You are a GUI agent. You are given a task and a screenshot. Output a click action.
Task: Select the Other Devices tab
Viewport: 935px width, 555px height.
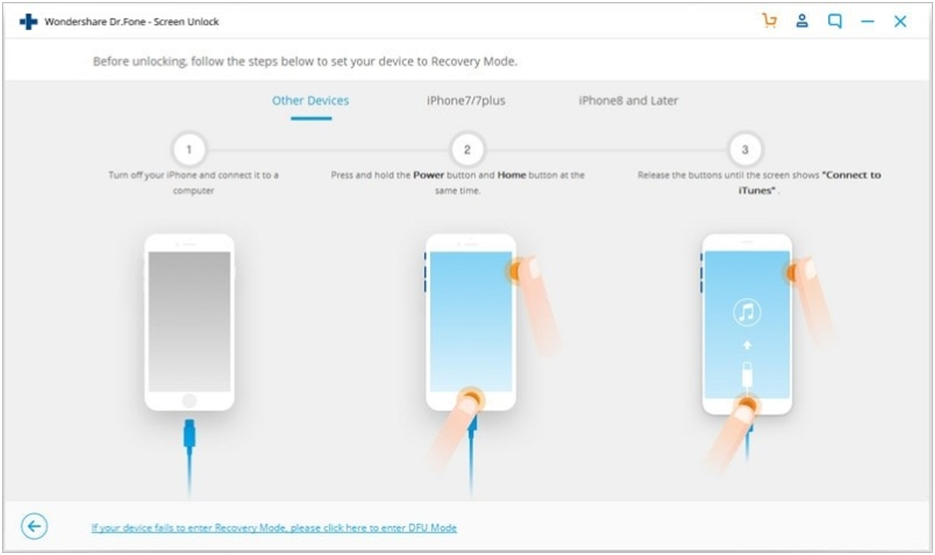pyautogui.click(x=310, y=101)
